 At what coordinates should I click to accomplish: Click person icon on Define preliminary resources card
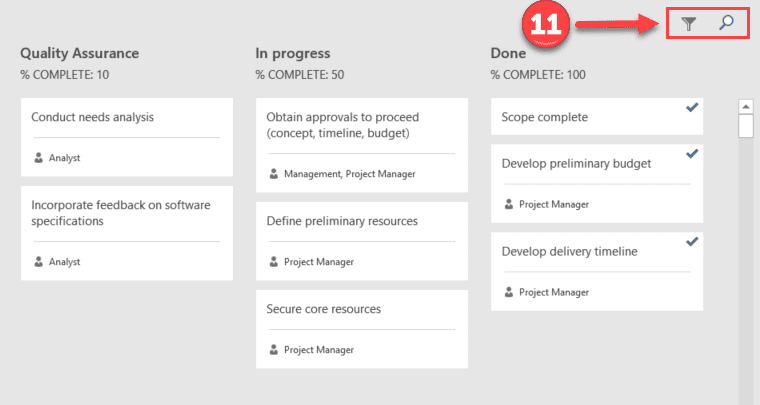pyautogui.click(x=273, y=262)
